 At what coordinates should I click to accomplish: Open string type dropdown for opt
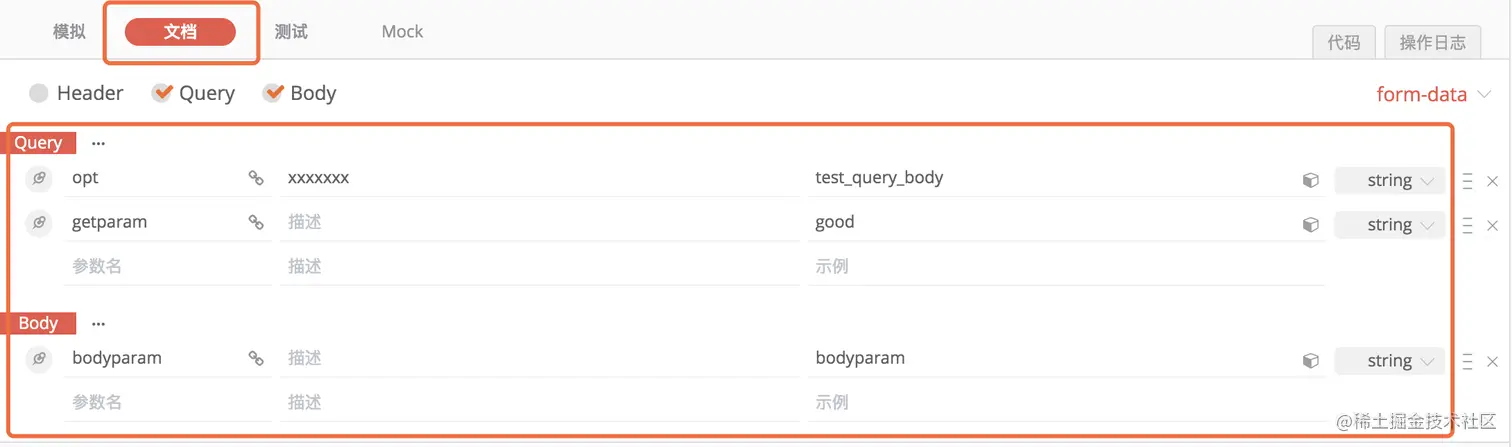1389,181
